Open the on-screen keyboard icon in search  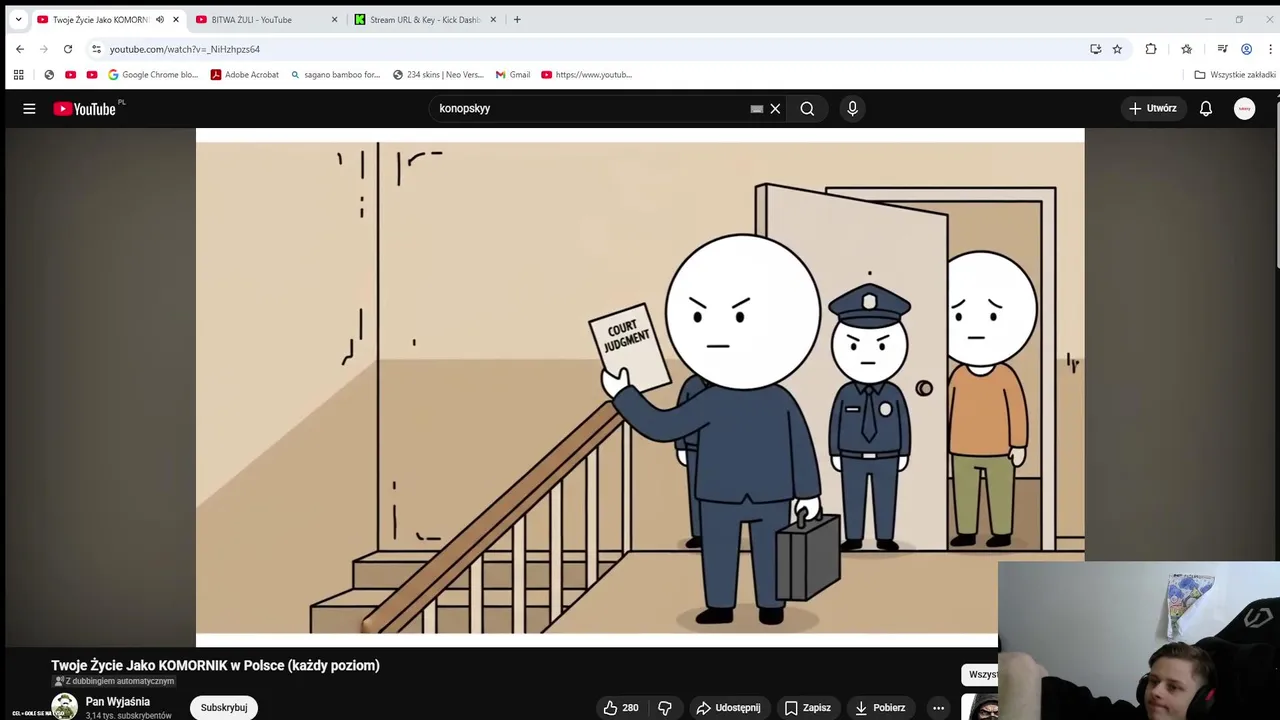pyautogui.click(x=757, y=108)
